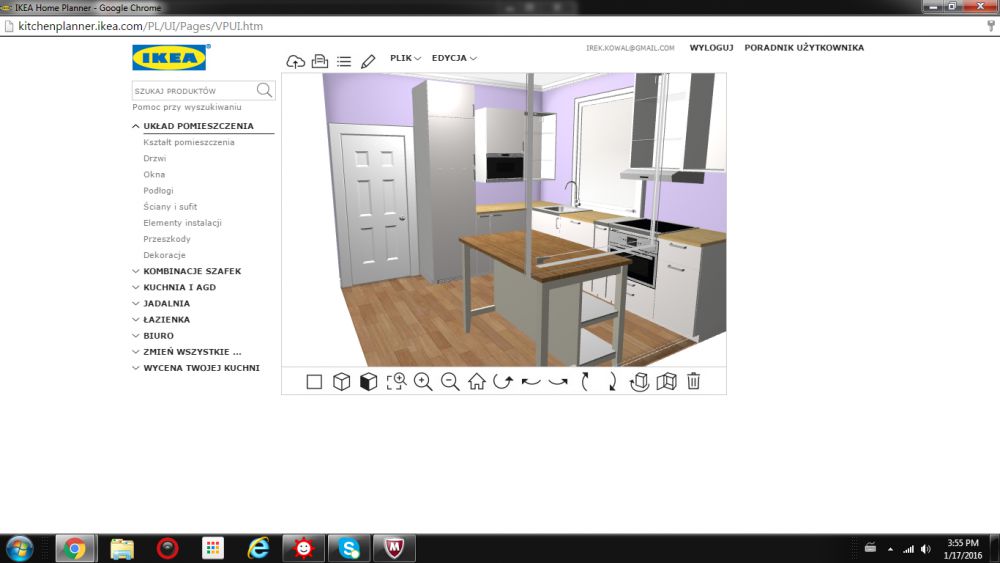Expand the KOMBINACJE SZAFEK section
The image size is (1000, 563).
(x=192, y=271)
